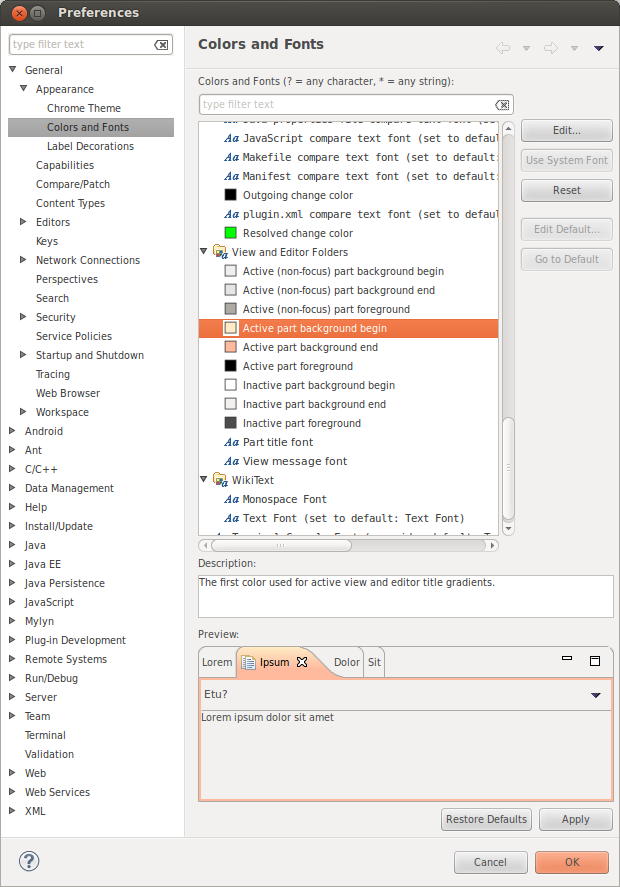620x887 pixels.
Task: Collapse the WikiText category
Action: (204, 479)
